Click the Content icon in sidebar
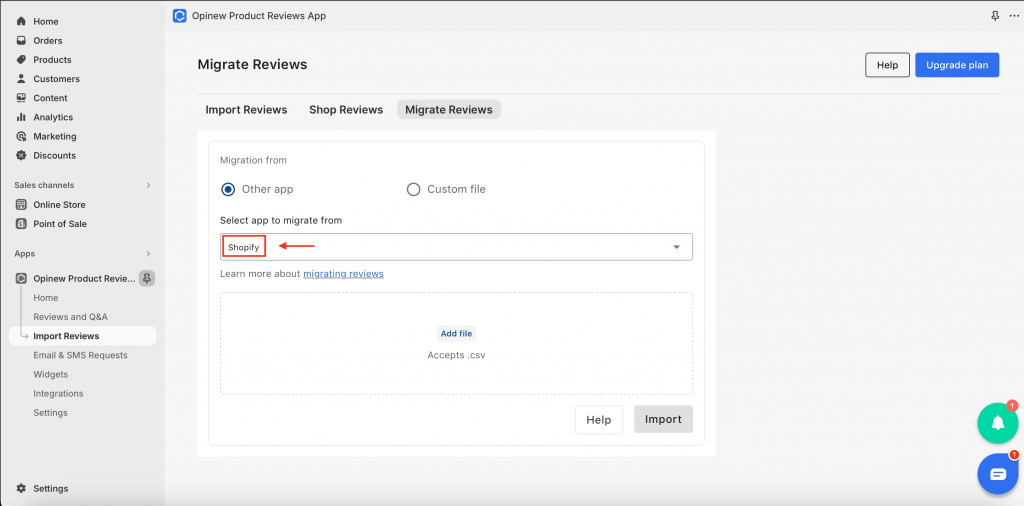This screenshot has width=1024, height=506. coord(21,98)
